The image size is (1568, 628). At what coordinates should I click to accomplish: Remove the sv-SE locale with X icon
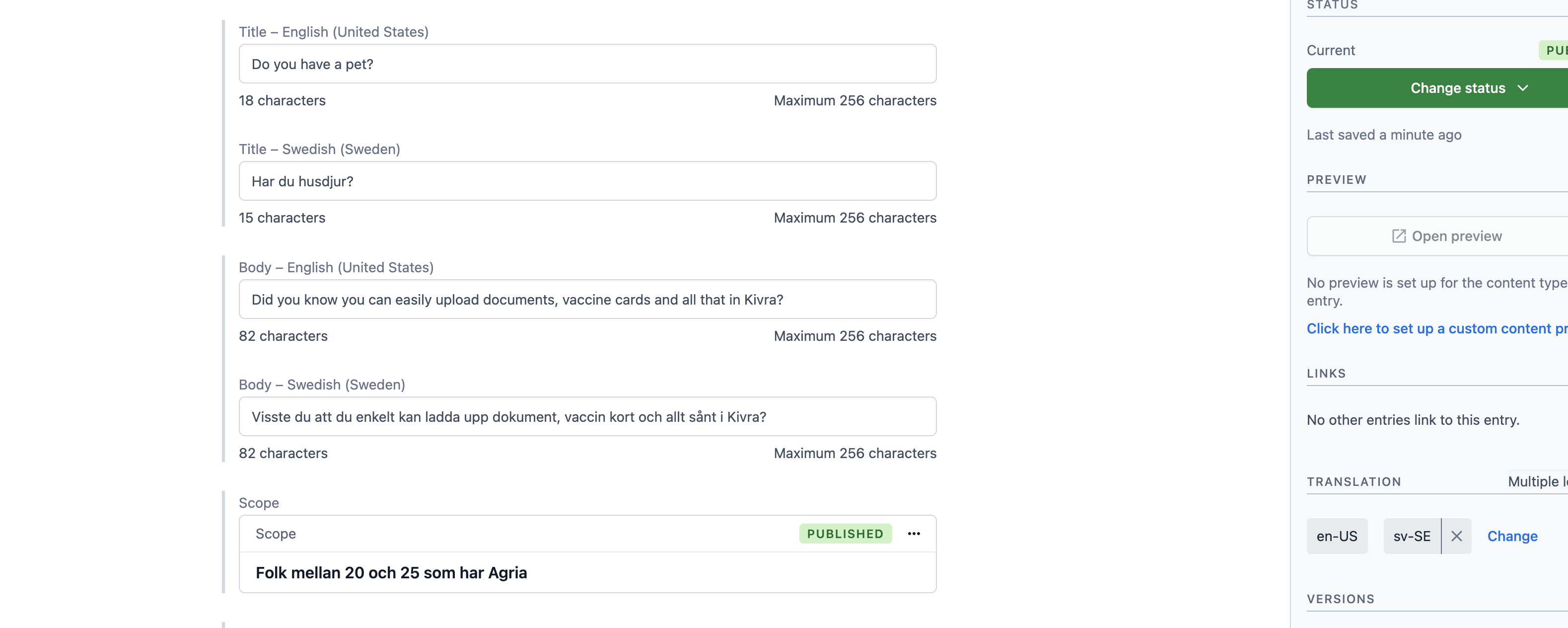click(1457, 536)
